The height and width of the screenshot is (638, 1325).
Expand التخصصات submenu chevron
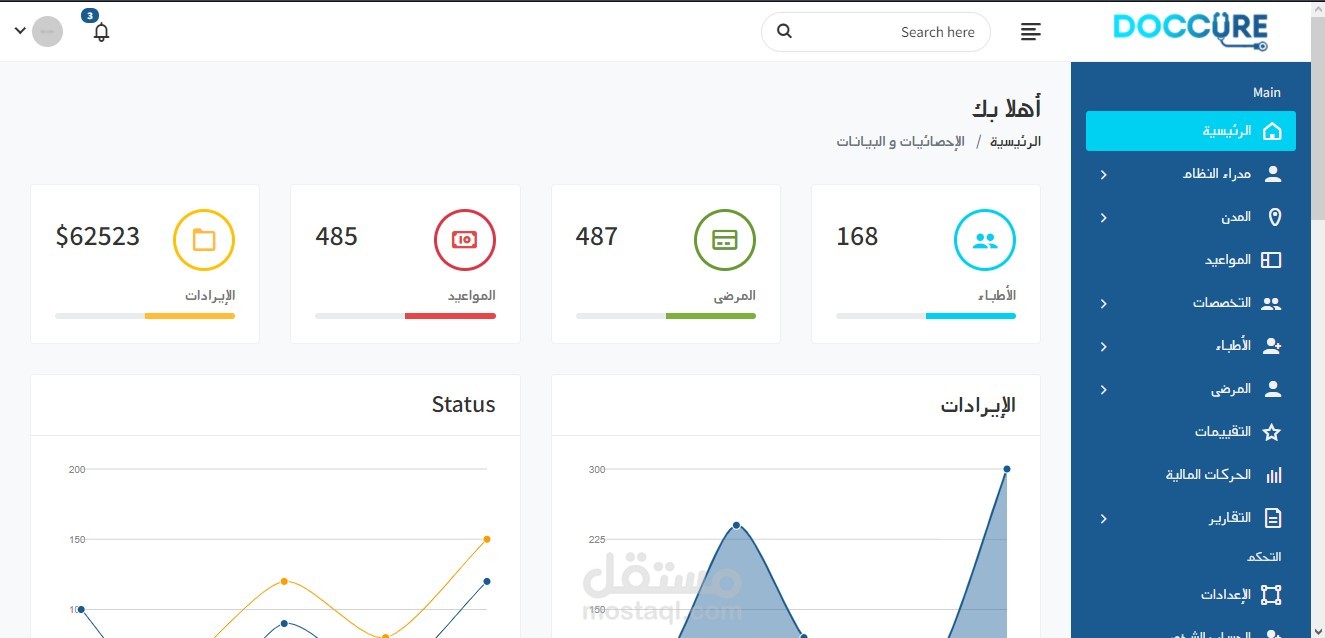(1104, 304)
